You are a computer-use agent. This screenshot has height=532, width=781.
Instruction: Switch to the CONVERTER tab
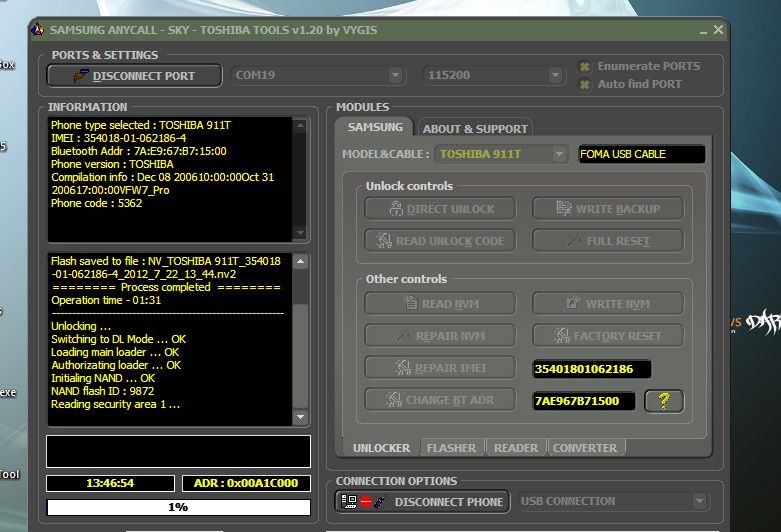(x=585, y=448)
